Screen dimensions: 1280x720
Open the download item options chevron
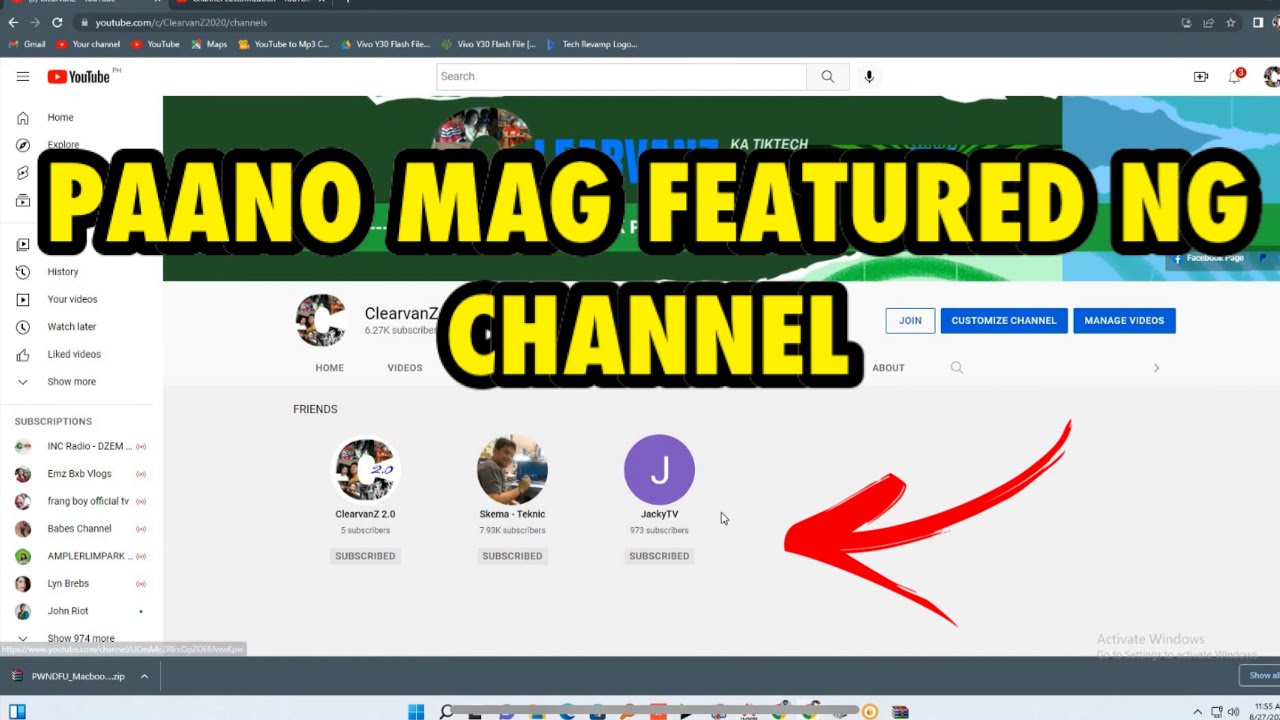click(x=144, y=676)
